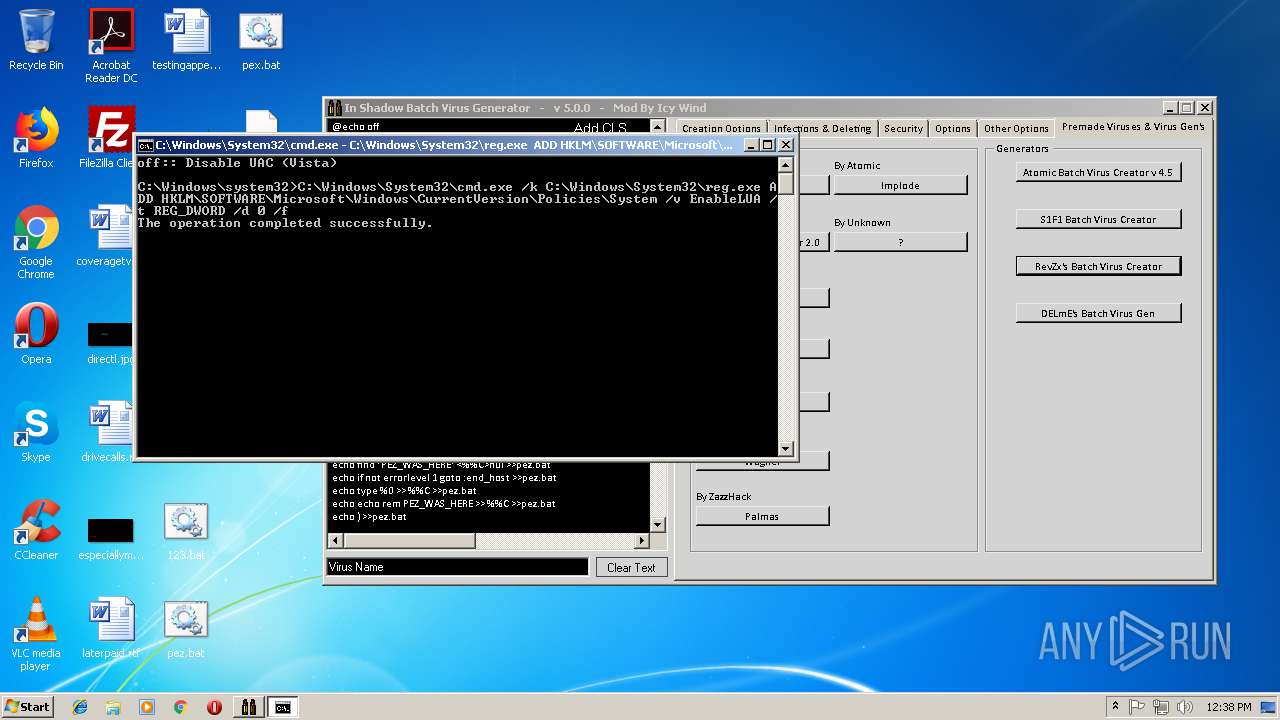This screenshot has width=1280, height=720.
Task: Open the Opera desktop shortcut
Action: point(36,334)
